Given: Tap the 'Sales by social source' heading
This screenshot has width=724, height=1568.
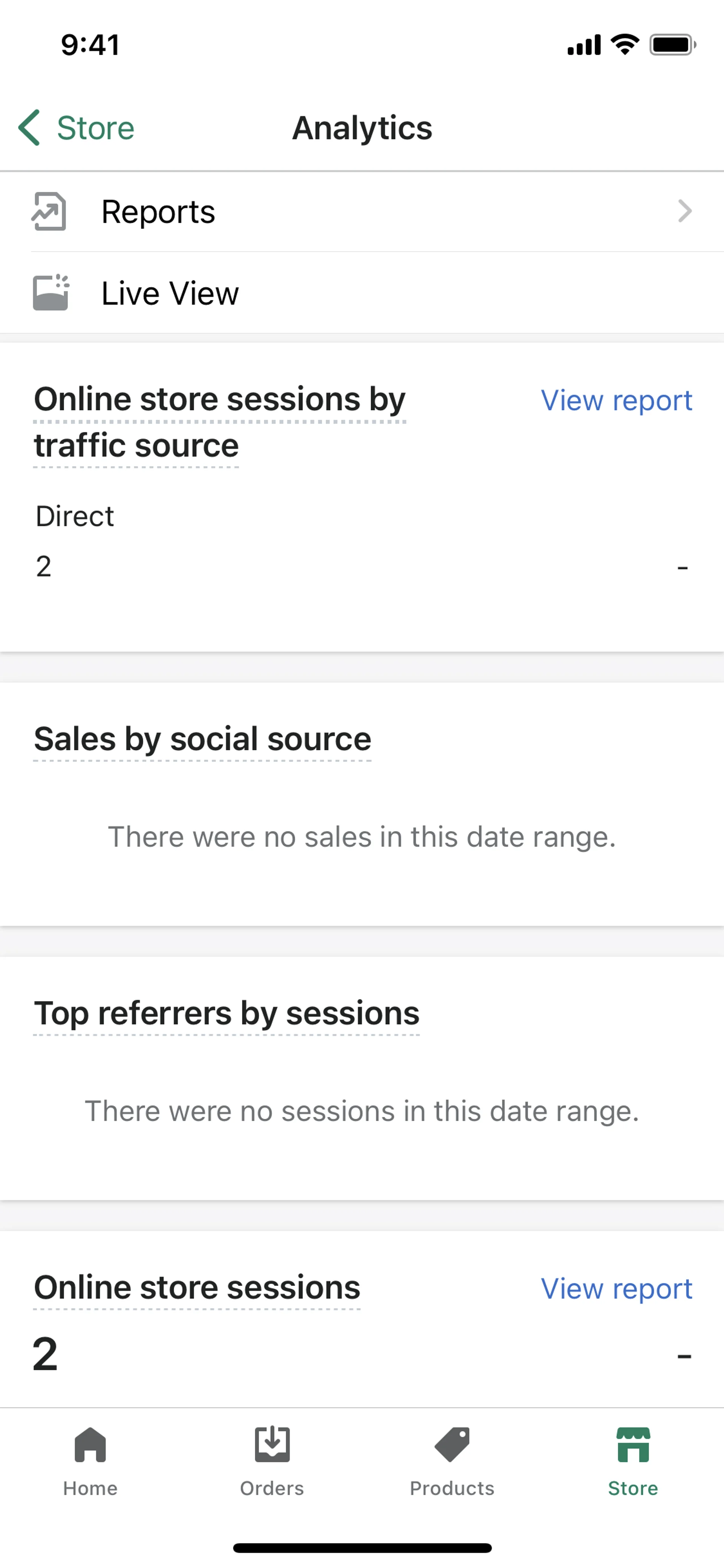Looking at the screenshot, I should point(202,739).
